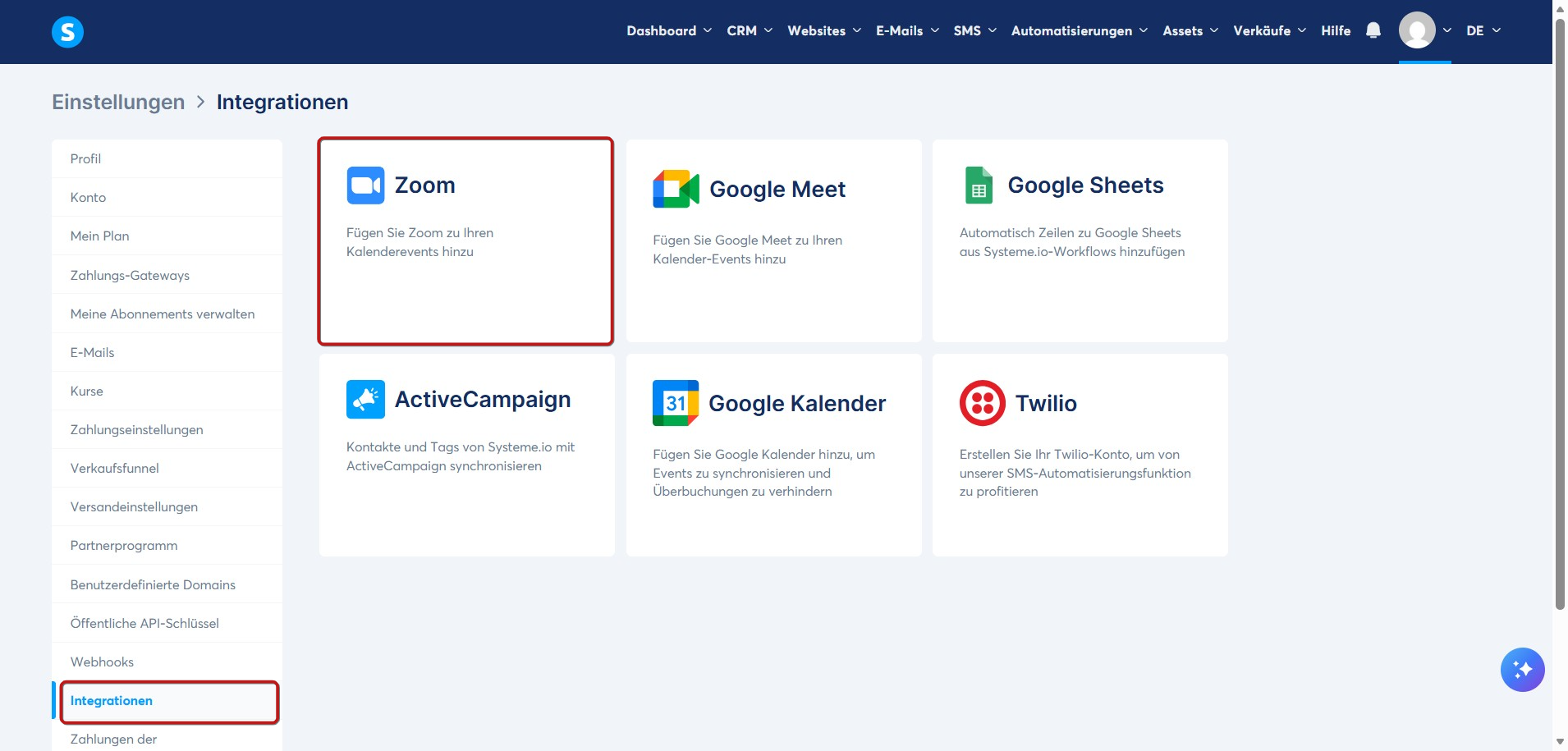Click the Google Sheets description text

pos(1072,242)
